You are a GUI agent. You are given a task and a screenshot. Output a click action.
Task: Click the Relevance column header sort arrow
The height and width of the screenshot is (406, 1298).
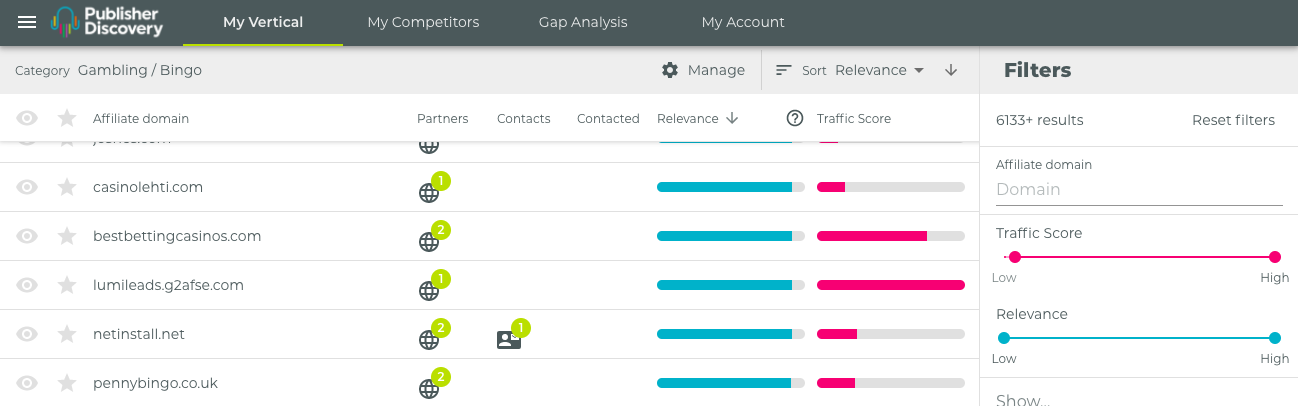732,118
